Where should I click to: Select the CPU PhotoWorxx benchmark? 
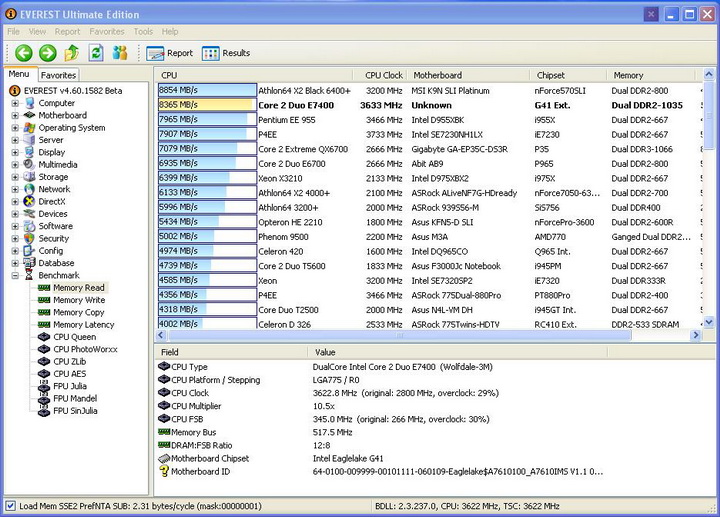pyautogui.click(x=85, y=349)
